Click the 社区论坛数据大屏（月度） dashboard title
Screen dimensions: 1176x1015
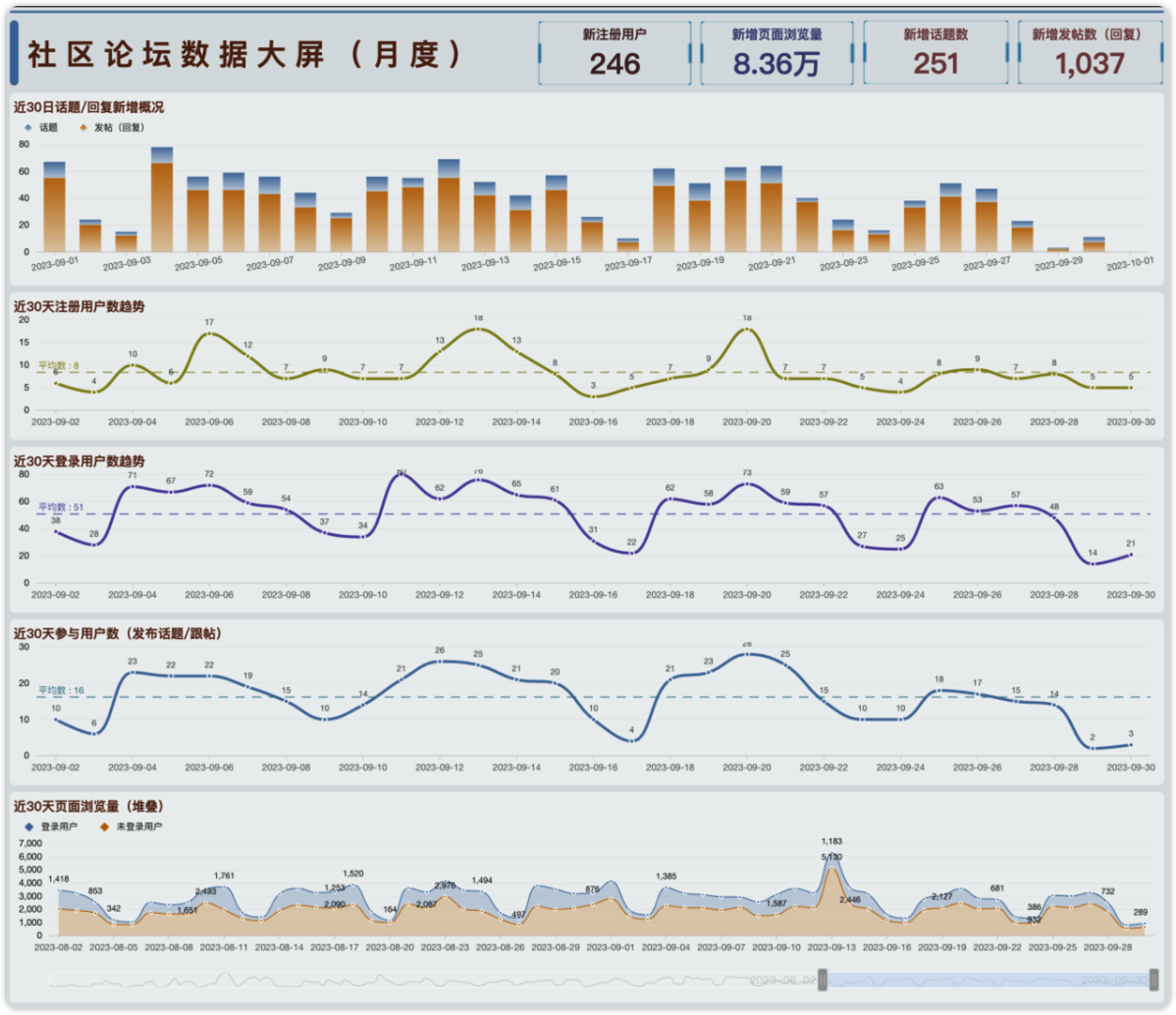click(245, 54)
